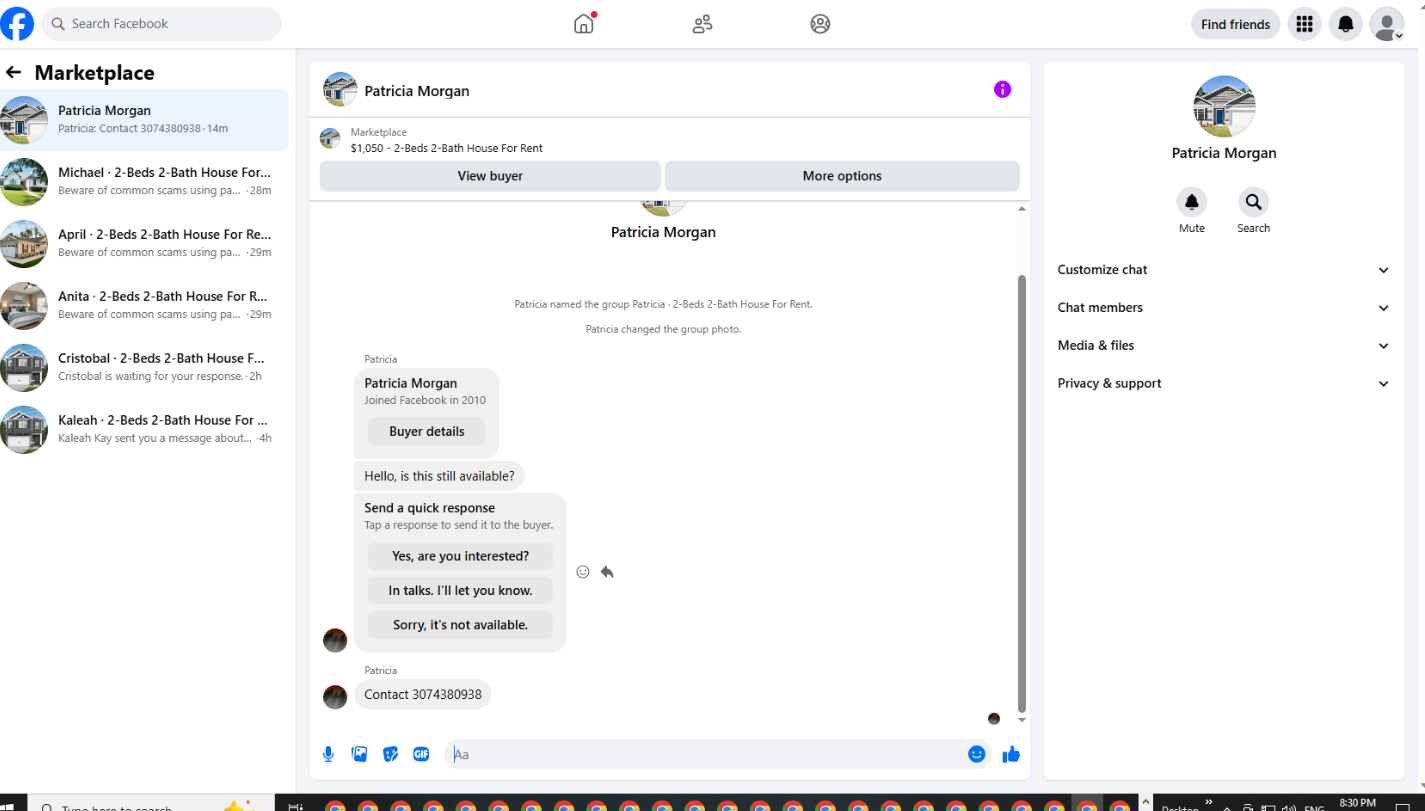Send quick response "Yes, are you interested?"
This screenshot has height=811, width=1425.
pyautogui.click(x=461, y=556)
